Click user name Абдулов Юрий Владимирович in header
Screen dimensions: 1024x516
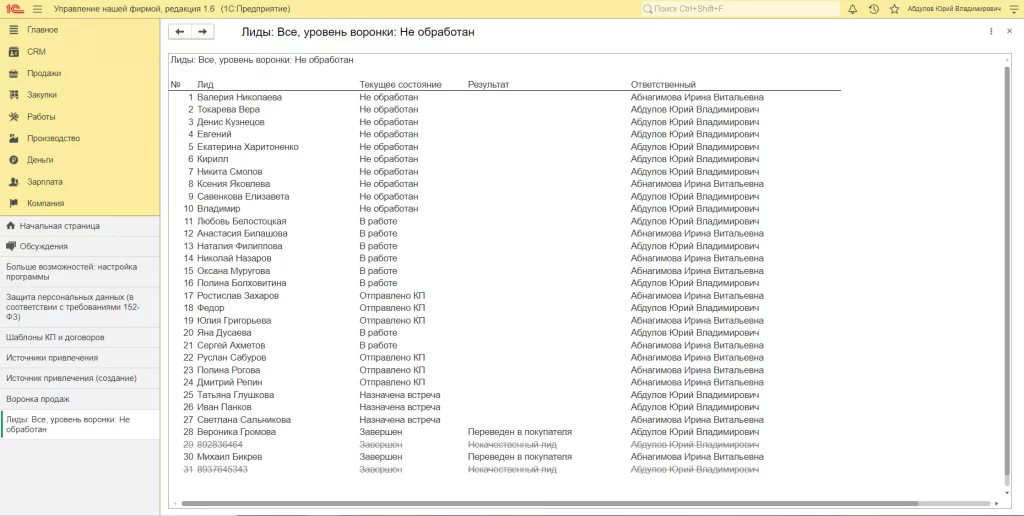coord(953,9)
